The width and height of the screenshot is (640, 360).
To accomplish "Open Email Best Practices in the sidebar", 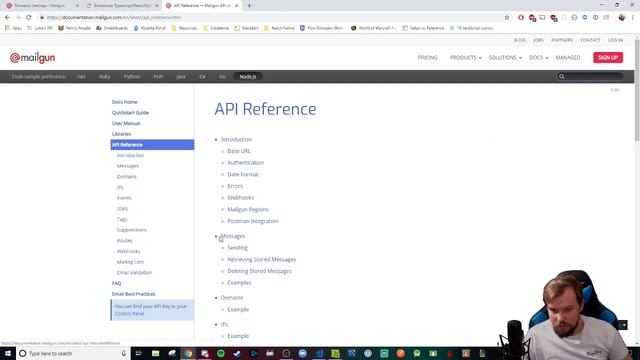I will [133, 294].
